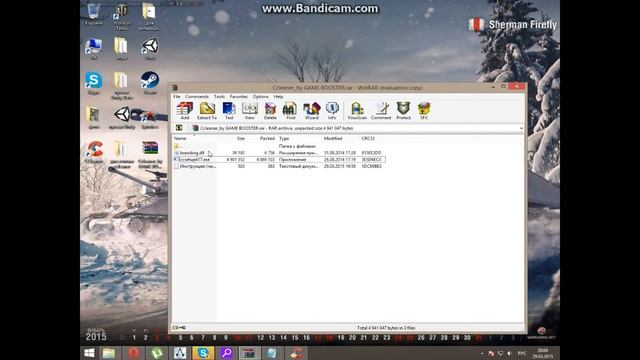This screenshot has height=360, width=640.
Task: Open the Favorites menu
Action: [238, 97]
